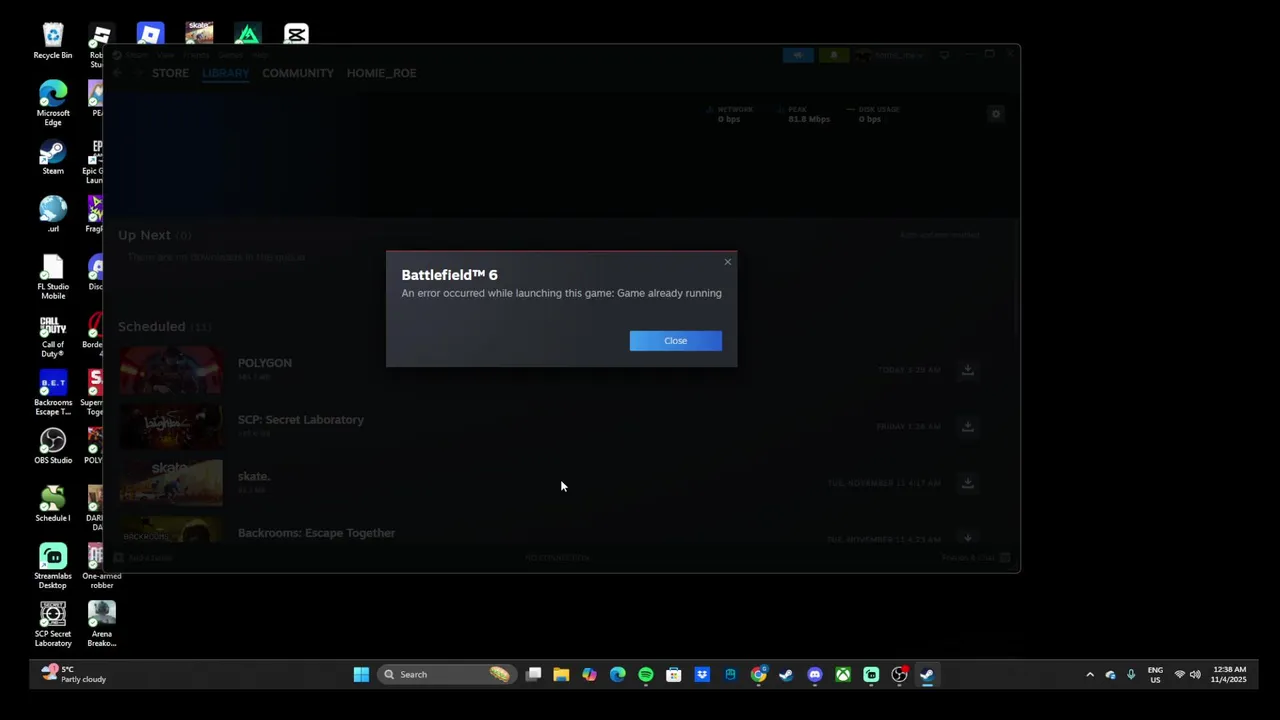
Task: Open OBS Studio from the taskbar
Action: [899, 675]
